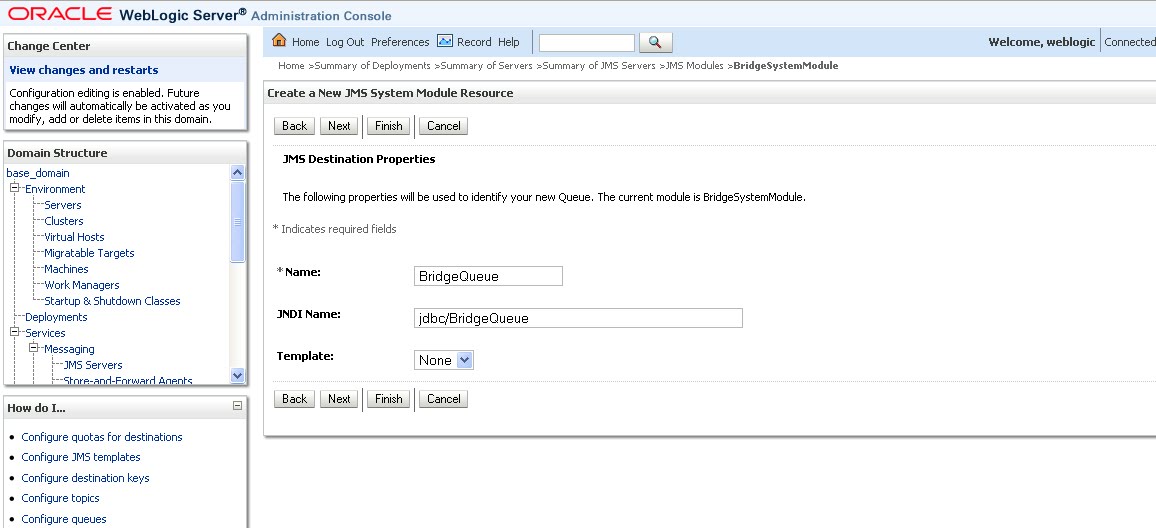Open Summary of Servers breadcrumb
1156x528 pixels.
pos(487,66)
